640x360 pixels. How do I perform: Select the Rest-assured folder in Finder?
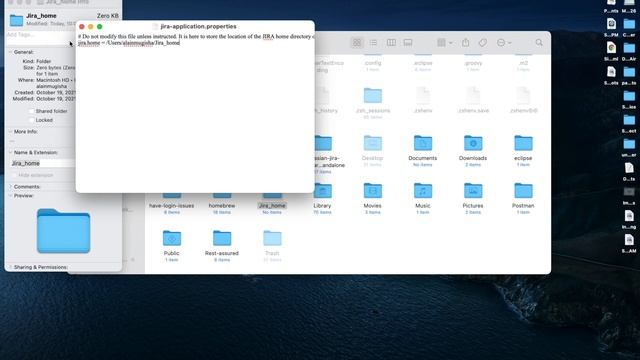(222, 238)
